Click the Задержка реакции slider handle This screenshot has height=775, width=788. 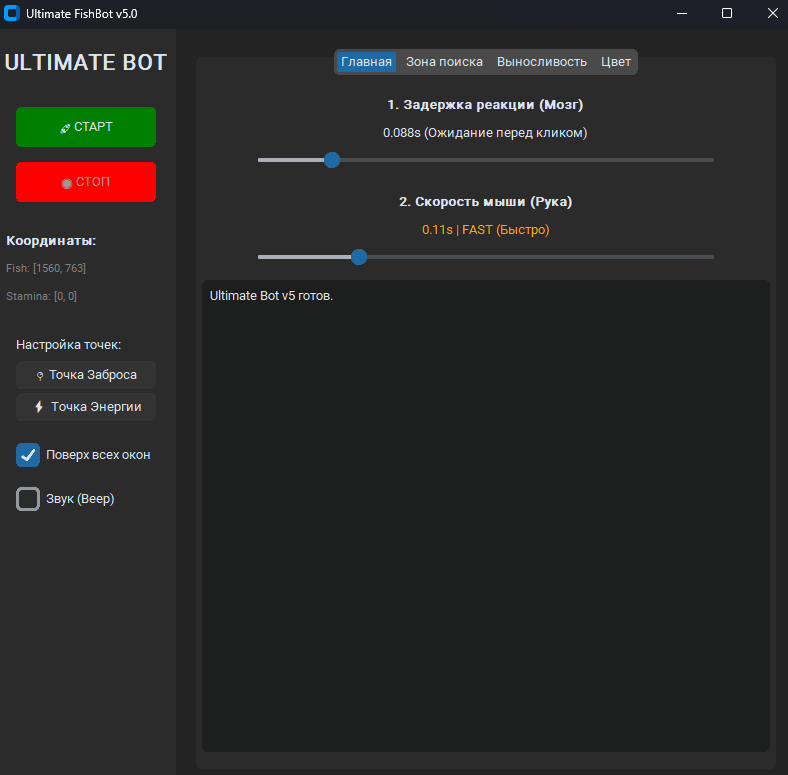pyautogui.click(x=332, y=160)
